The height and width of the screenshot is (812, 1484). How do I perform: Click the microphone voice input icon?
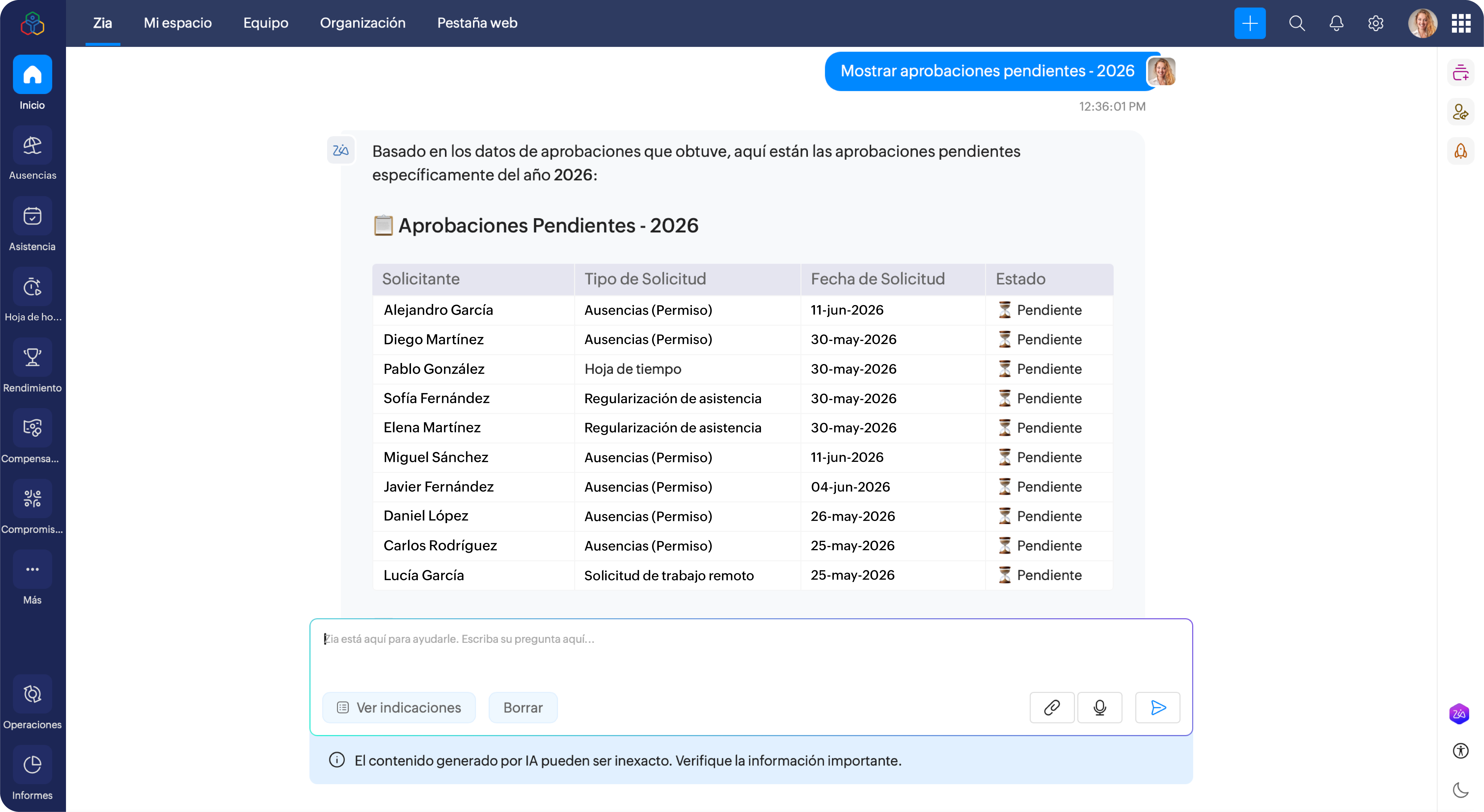pos(1099,707)
